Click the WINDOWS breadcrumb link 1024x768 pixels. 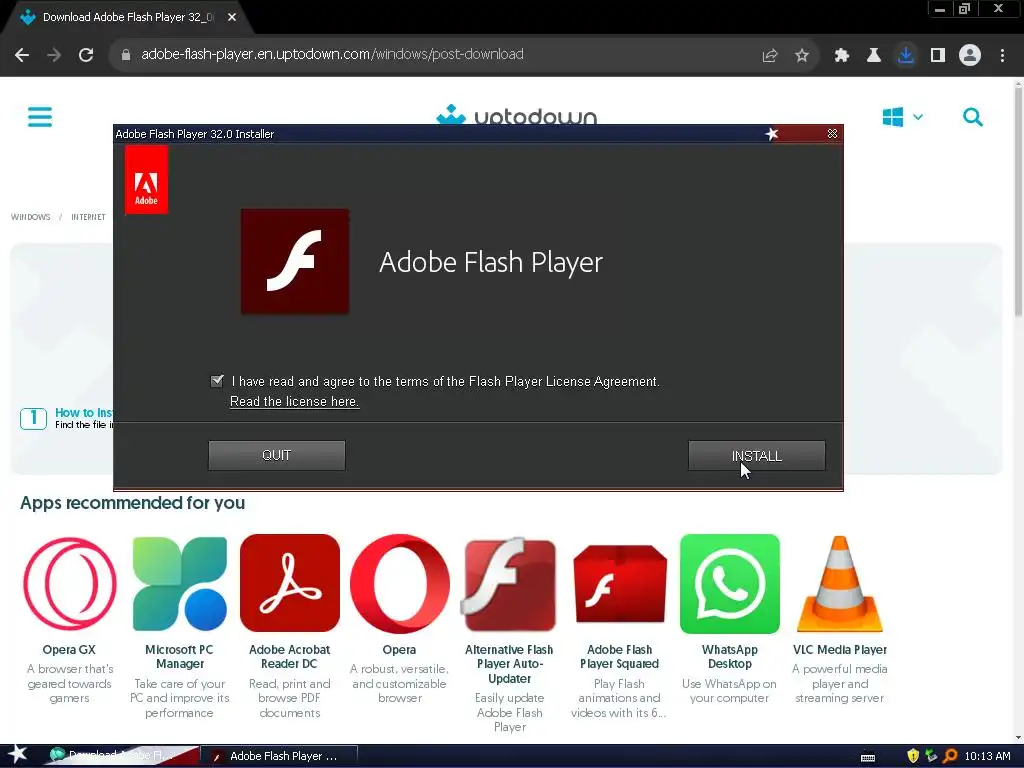(x=31, y=217)
